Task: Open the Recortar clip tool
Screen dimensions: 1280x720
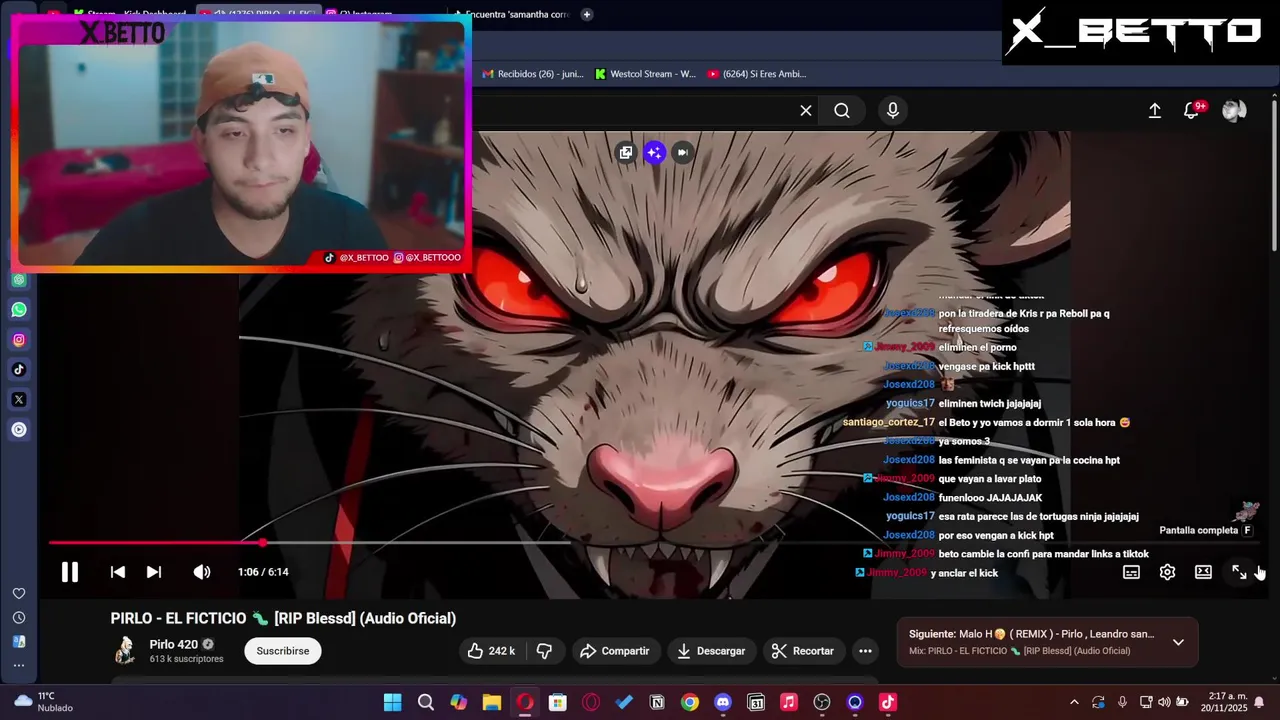Action: tap(804, 651)
